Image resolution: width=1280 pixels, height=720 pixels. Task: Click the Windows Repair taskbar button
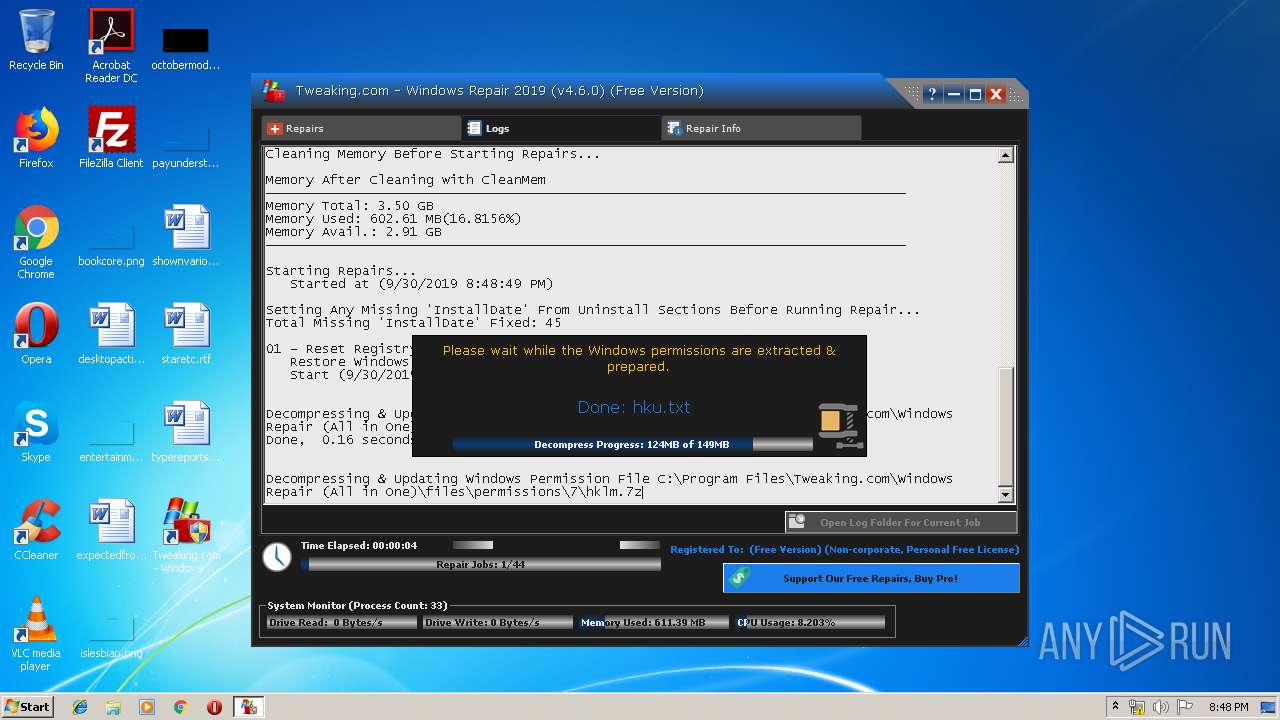coord(248,707)
